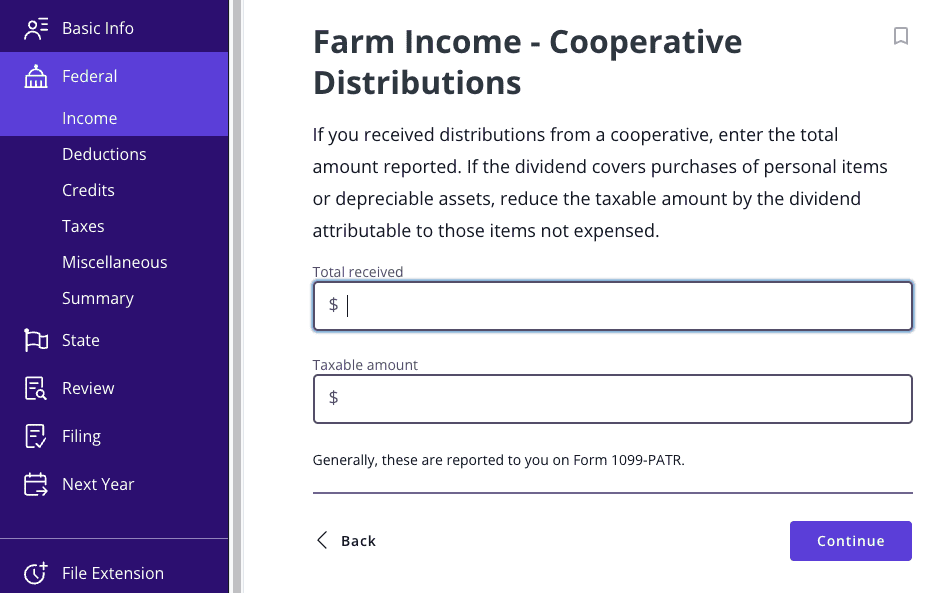Click the State flag icon
This screenshot has height=593, width=952.
[x=35, y=340]
